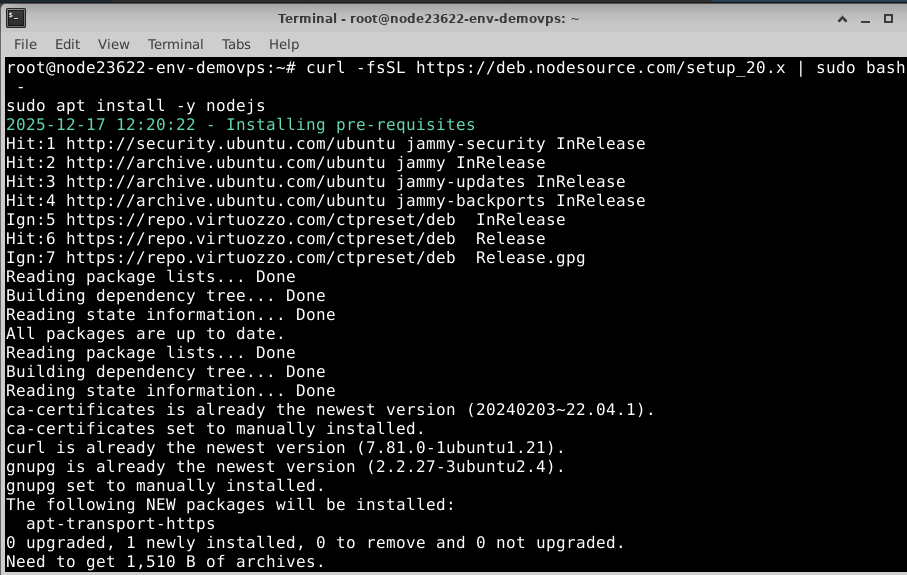This screenshot has width=907, height=575.
Task: Open the Tabs menu
Action: 236,44
